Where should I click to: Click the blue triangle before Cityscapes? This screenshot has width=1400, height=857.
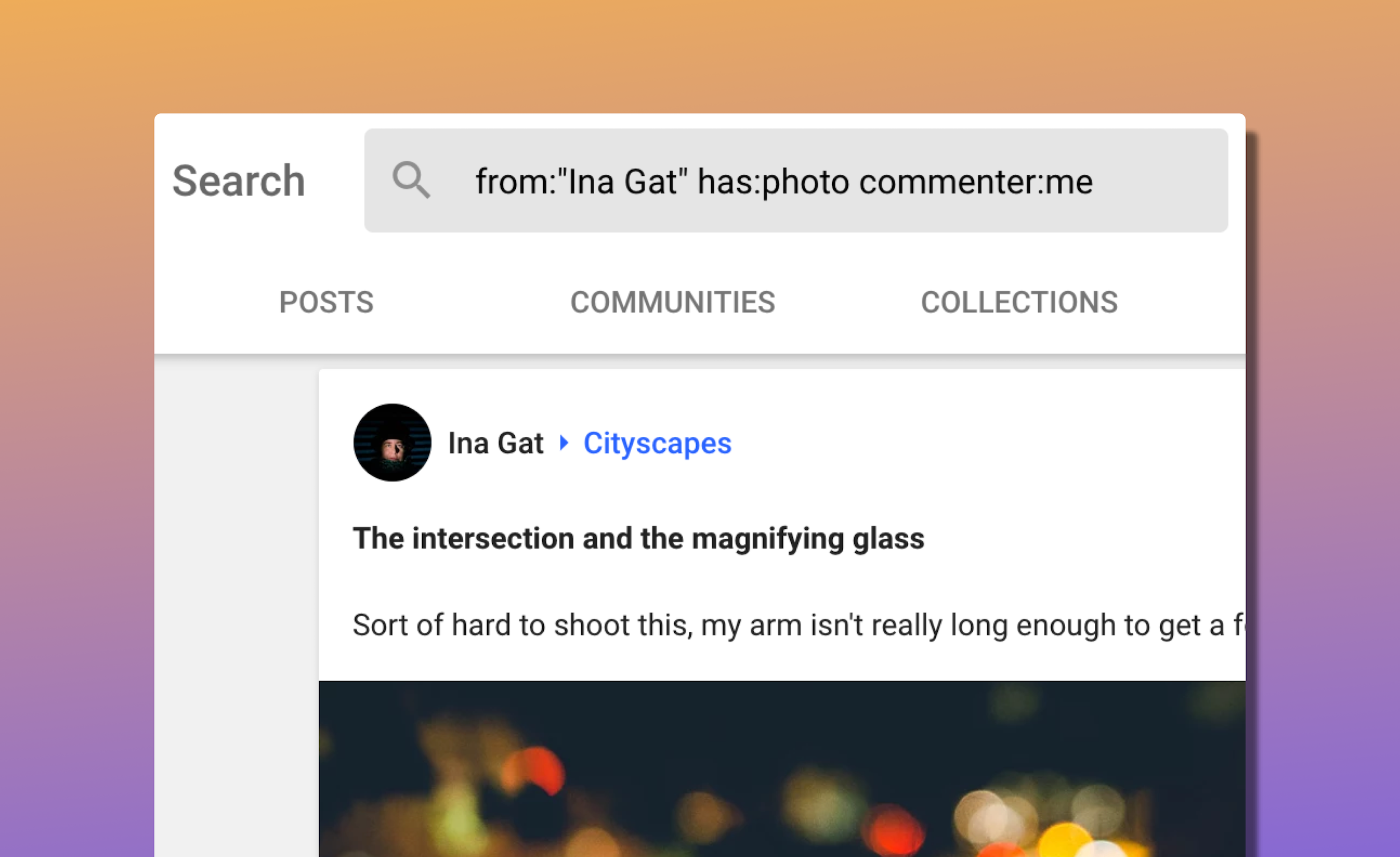(566, 444)
